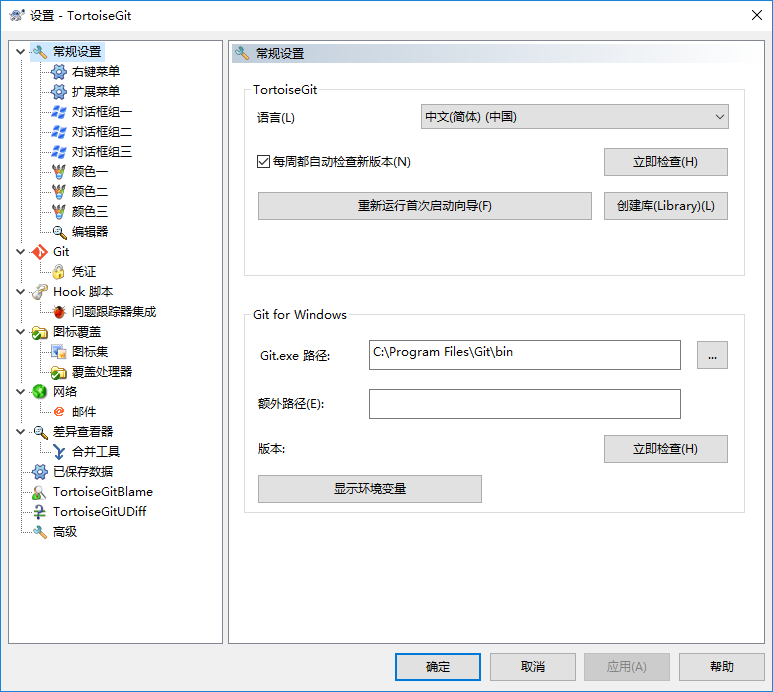The height and width of the screenshot is (692, 773).
Task: Select 高级 in the settings tree
Action: click(x=65, y=532)
